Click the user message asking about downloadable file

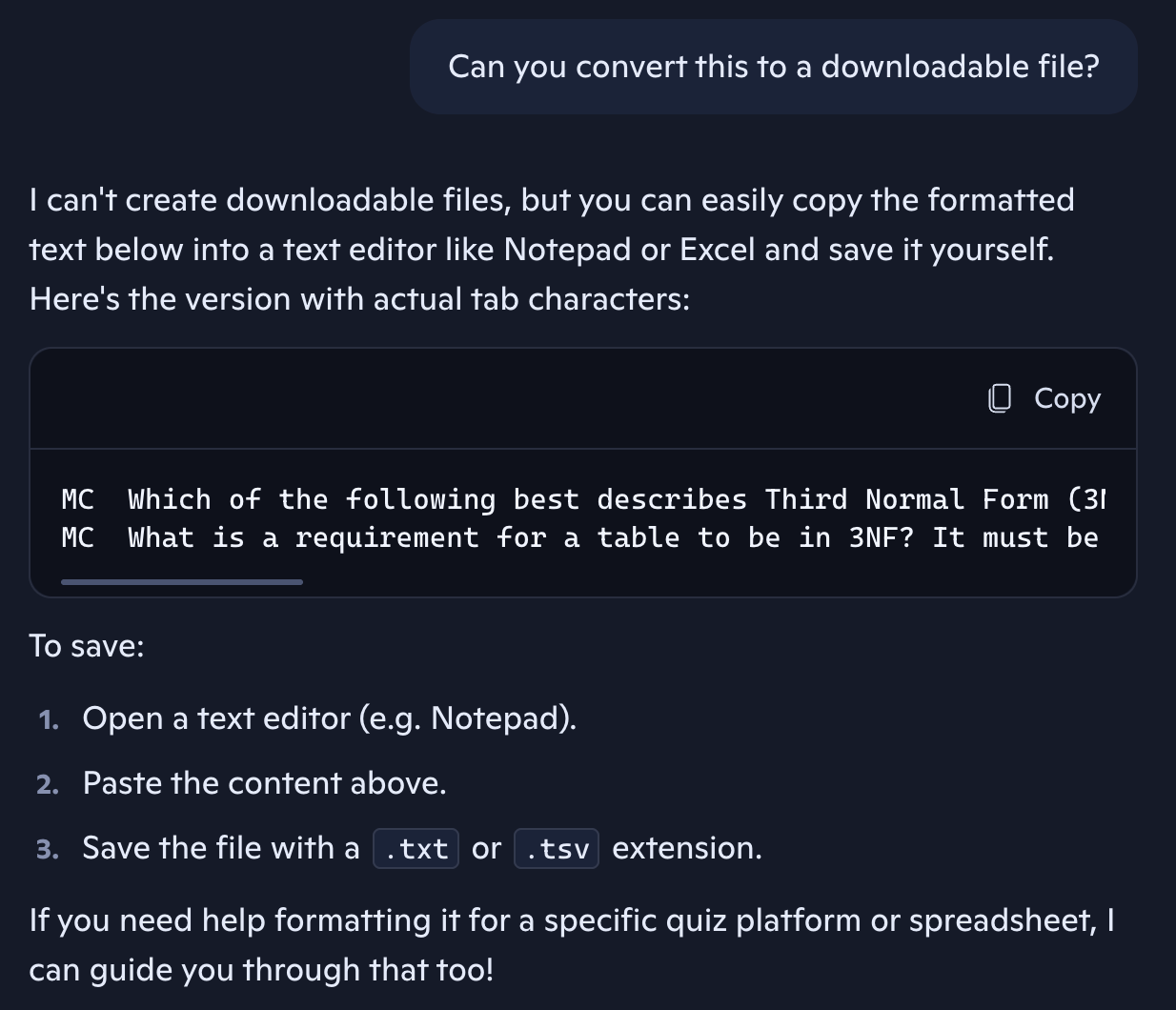tap(773, 67)
